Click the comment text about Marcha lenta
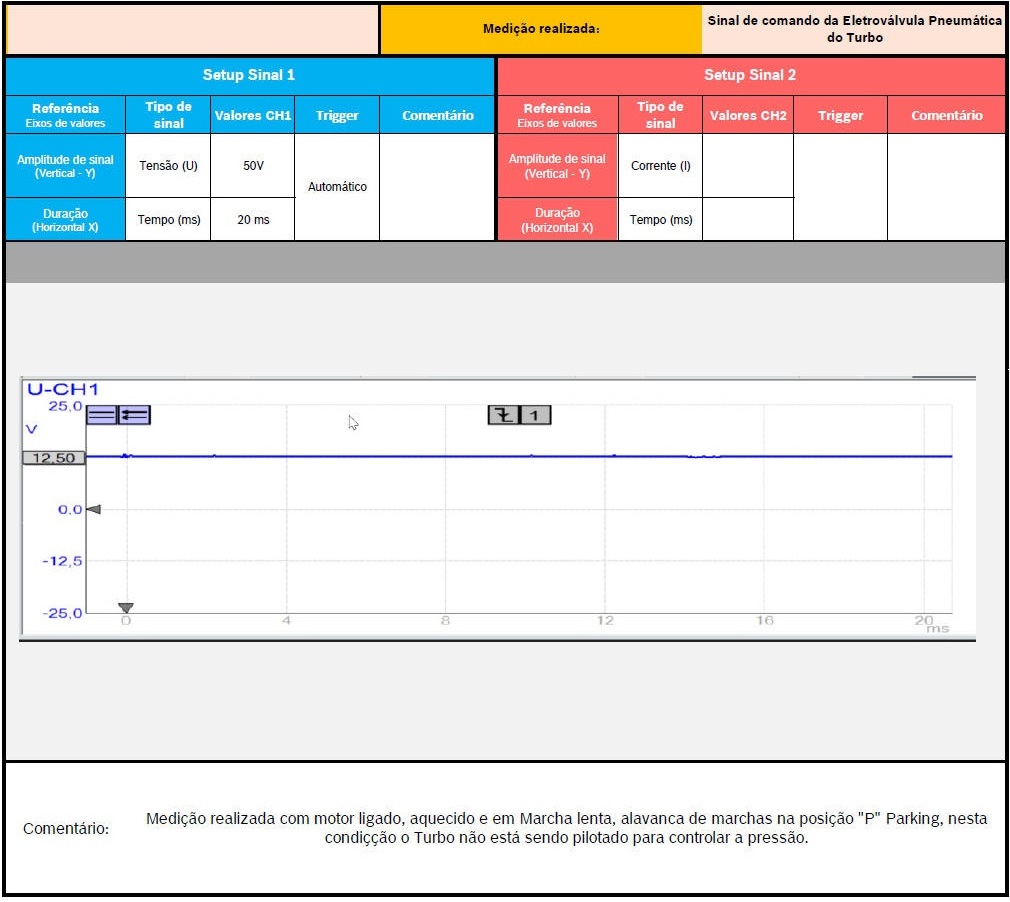Image resolution: width=1010 pixels, height=902 pixels. [x=566, y=828]
